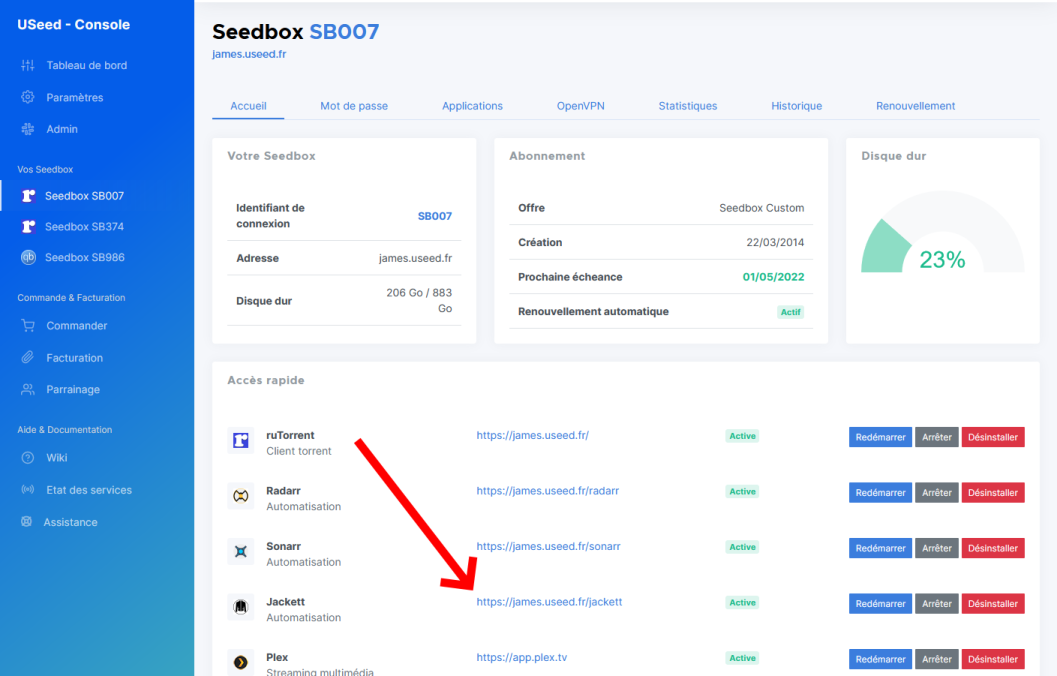Viewport: 1057px width, 676px height.
Task: Uninstall Jackett with Désinstaller button
Action: tap(993, 604)
